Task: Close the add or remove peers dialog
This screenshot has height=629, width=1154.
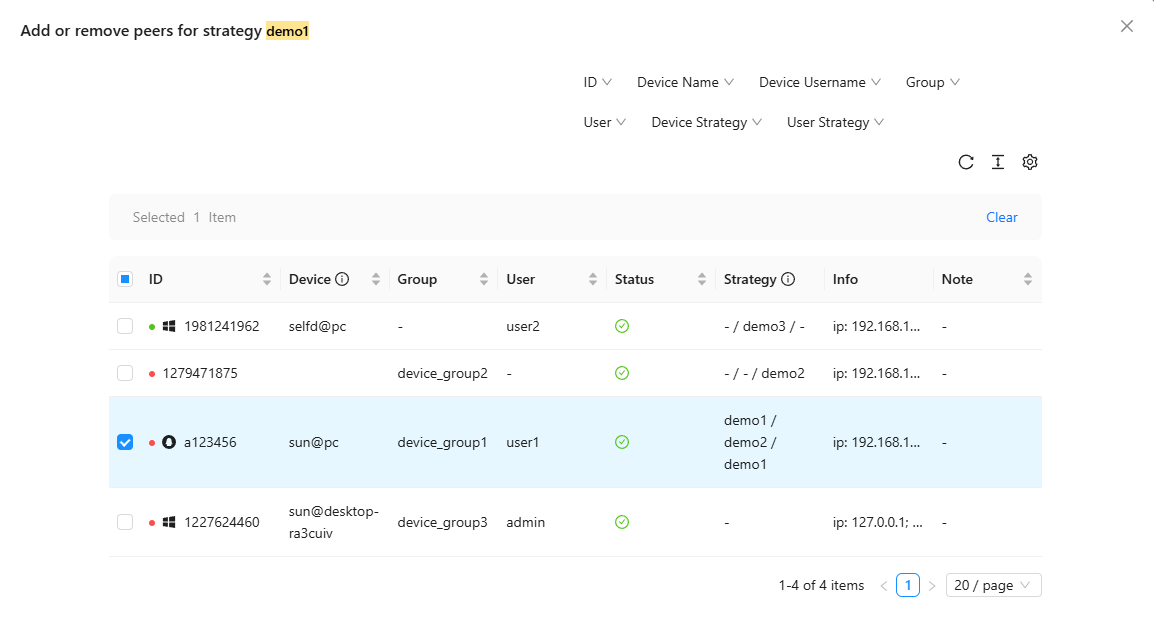Action: 1127,26
